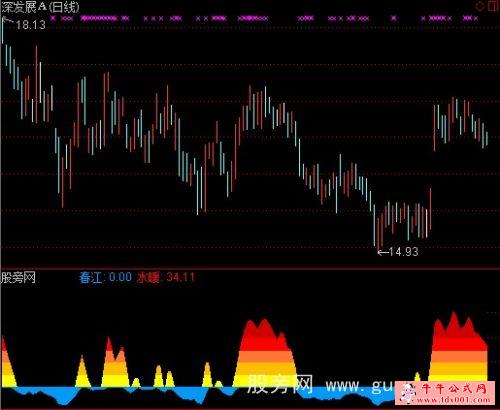
Task: Click the 牛牛公式网 red text banner
Action: click(454, 388)
